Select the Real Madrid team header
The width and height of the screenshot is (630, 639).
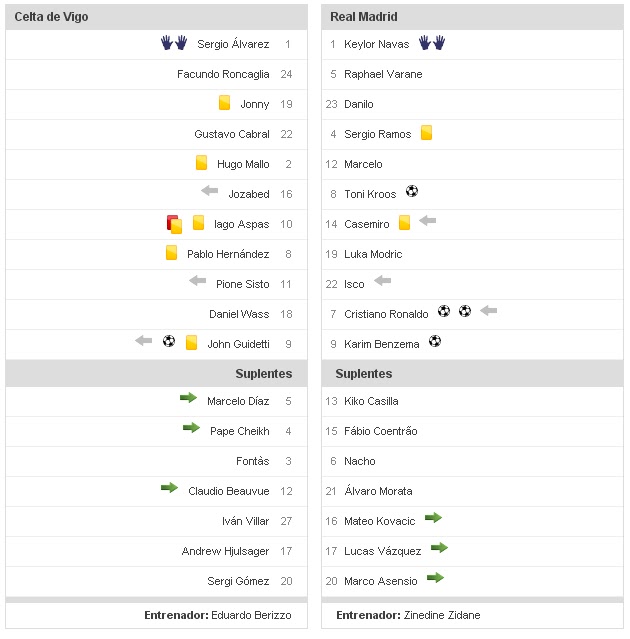click(x=364, y=17)
